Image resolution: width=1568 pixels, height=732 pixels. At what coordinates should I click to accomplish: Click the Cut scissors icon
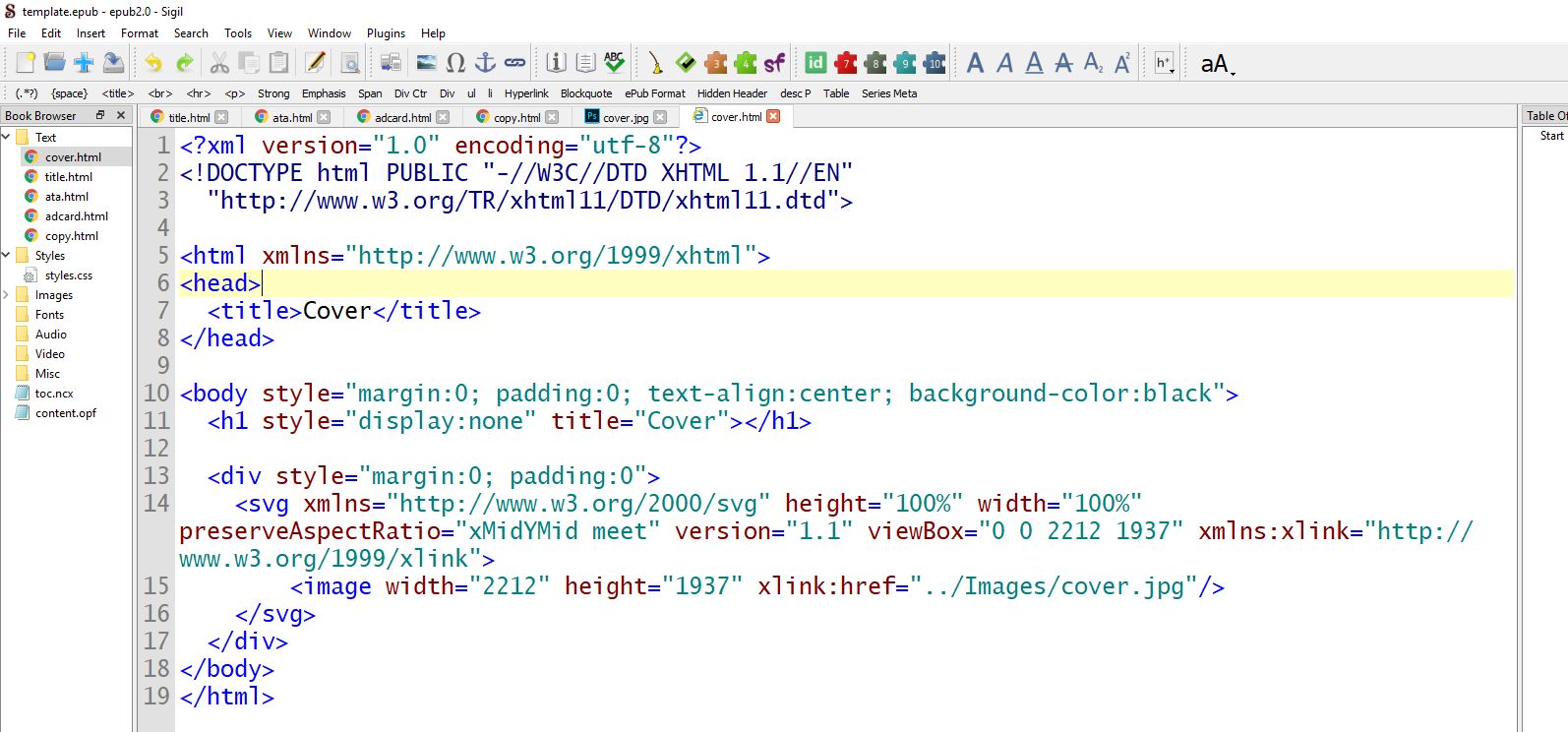pos(219,63)
